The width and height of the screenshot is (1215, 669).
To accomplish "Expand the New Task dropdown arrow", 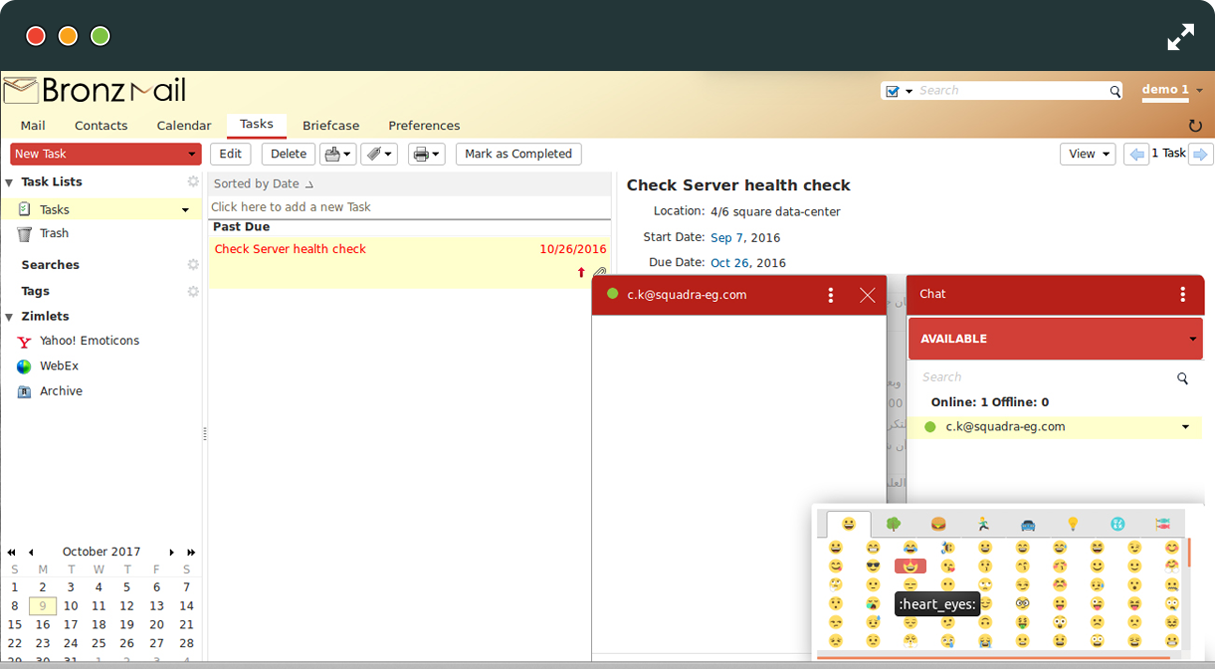I will click(x=191, y=154).
